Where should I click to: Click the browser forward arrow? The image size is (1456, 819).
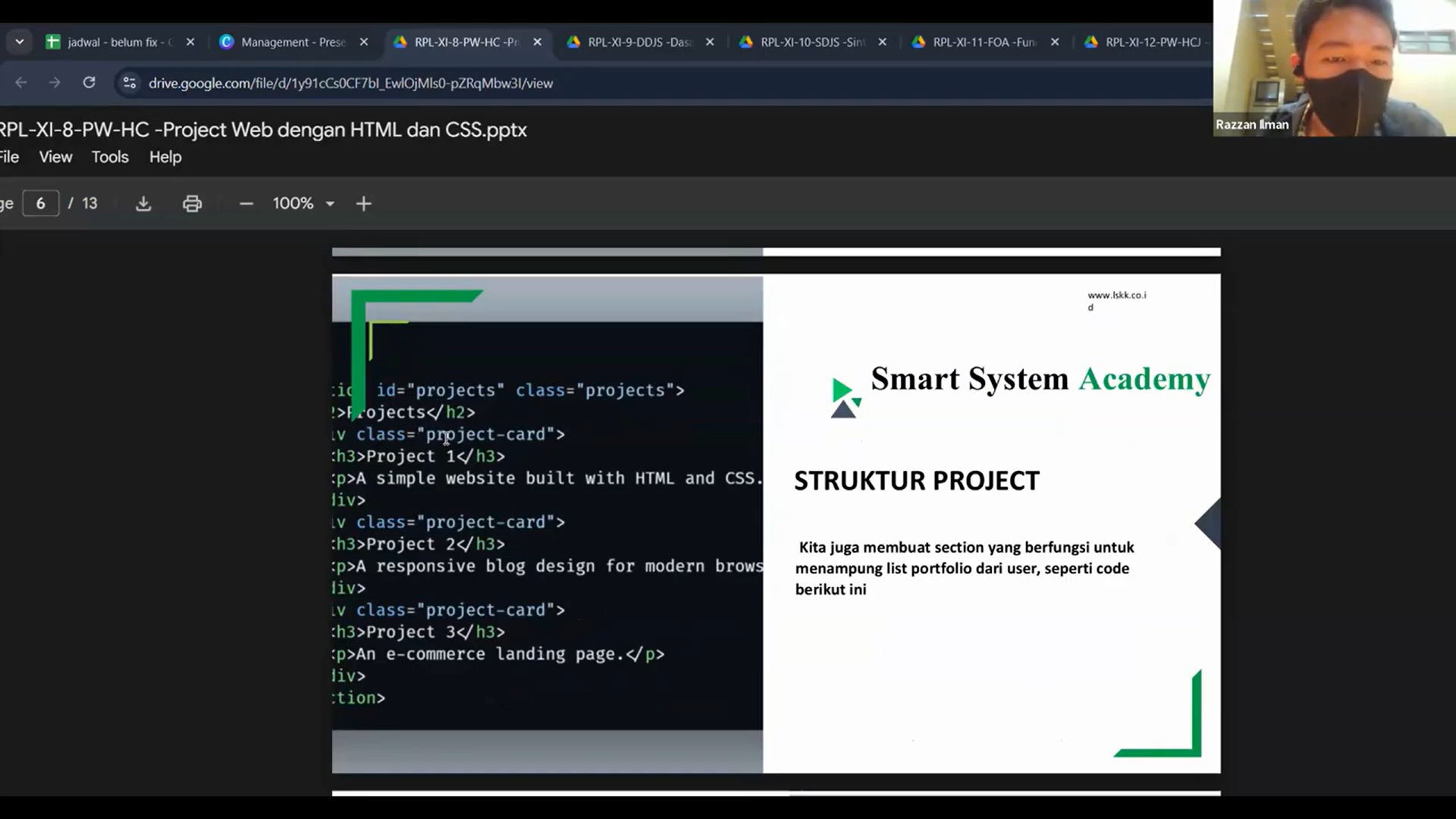[55, 83]
